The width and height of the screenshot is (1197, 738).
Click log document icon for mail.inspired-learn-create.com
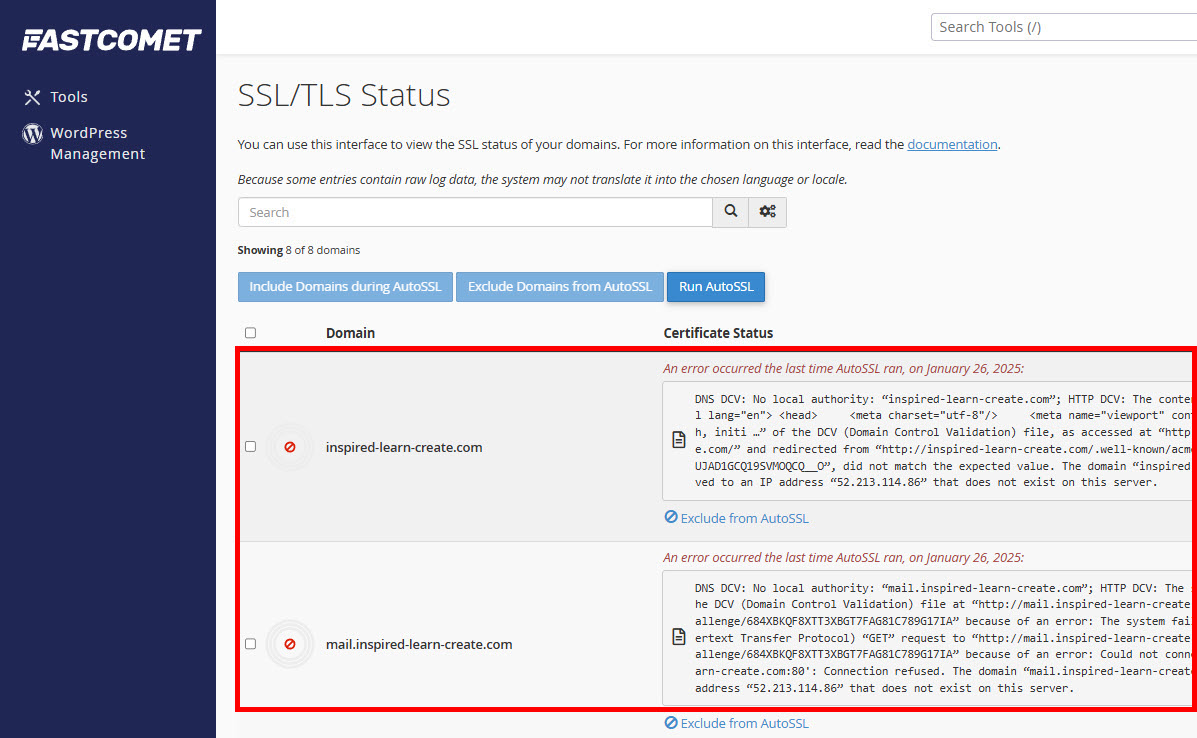pos(679,636)
